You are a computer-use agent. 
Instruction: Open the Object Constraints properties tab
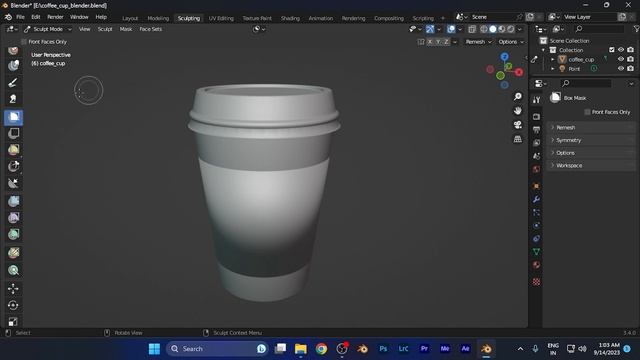tap(536, 238)
